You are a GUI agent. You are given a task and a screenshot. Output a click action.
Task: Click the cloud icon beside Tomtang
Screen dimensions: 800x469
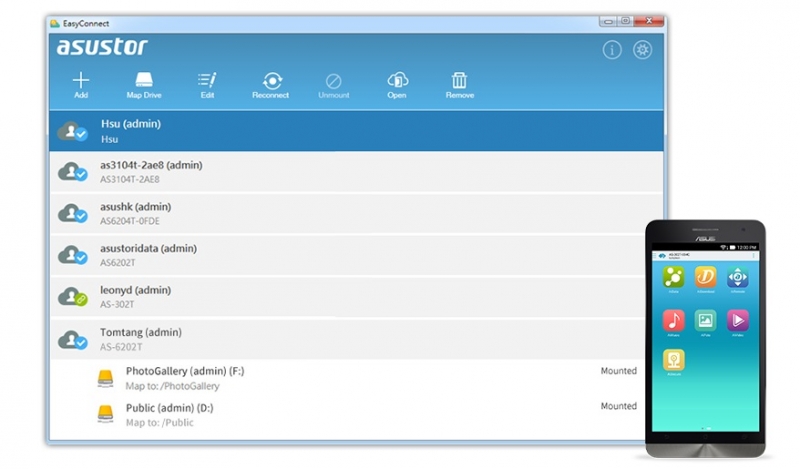coord(72,339)
